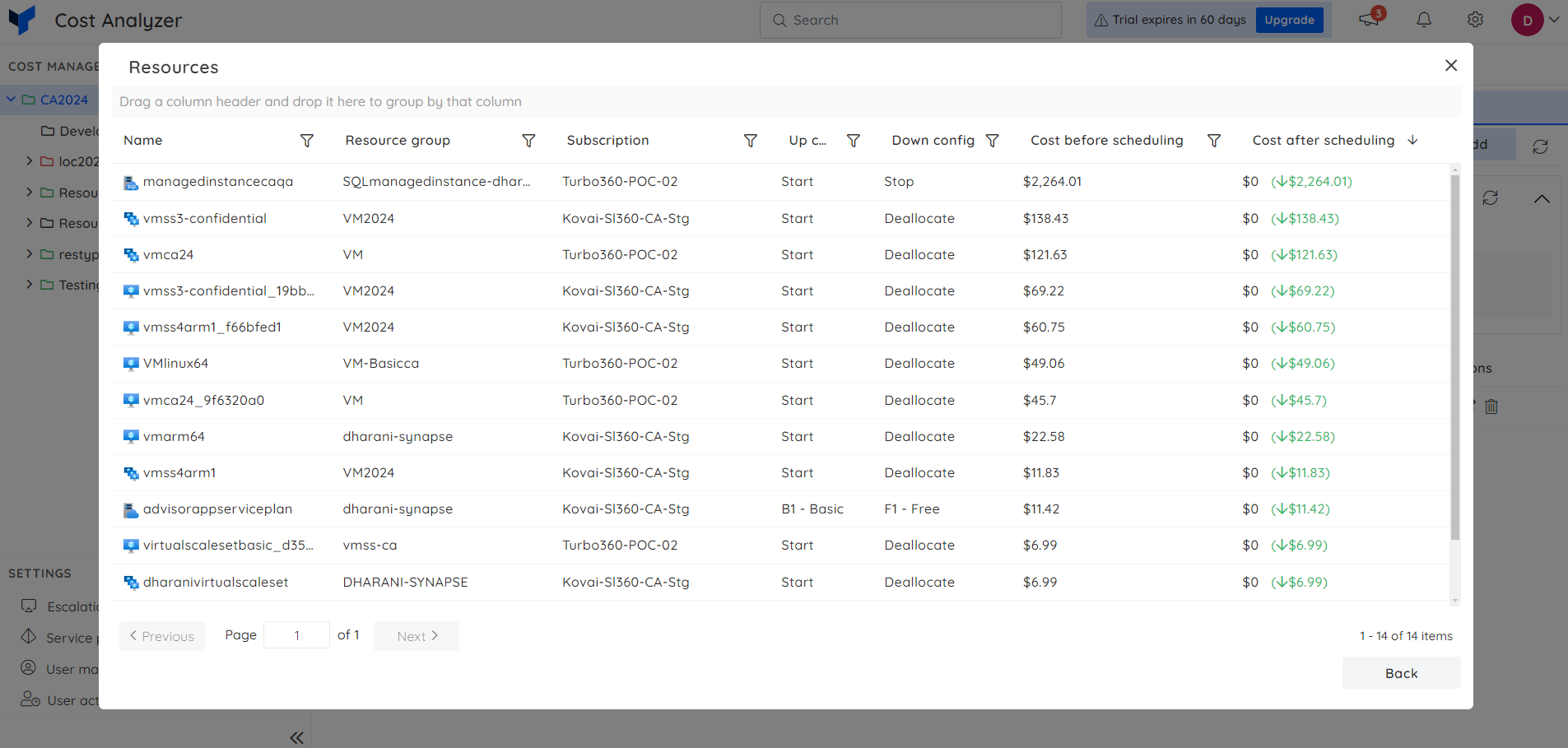The height and width of the screenshot is (748, 1568).
Task: Click the Stop down config cell
Action: pyautogui.click(x=899, y=182)
